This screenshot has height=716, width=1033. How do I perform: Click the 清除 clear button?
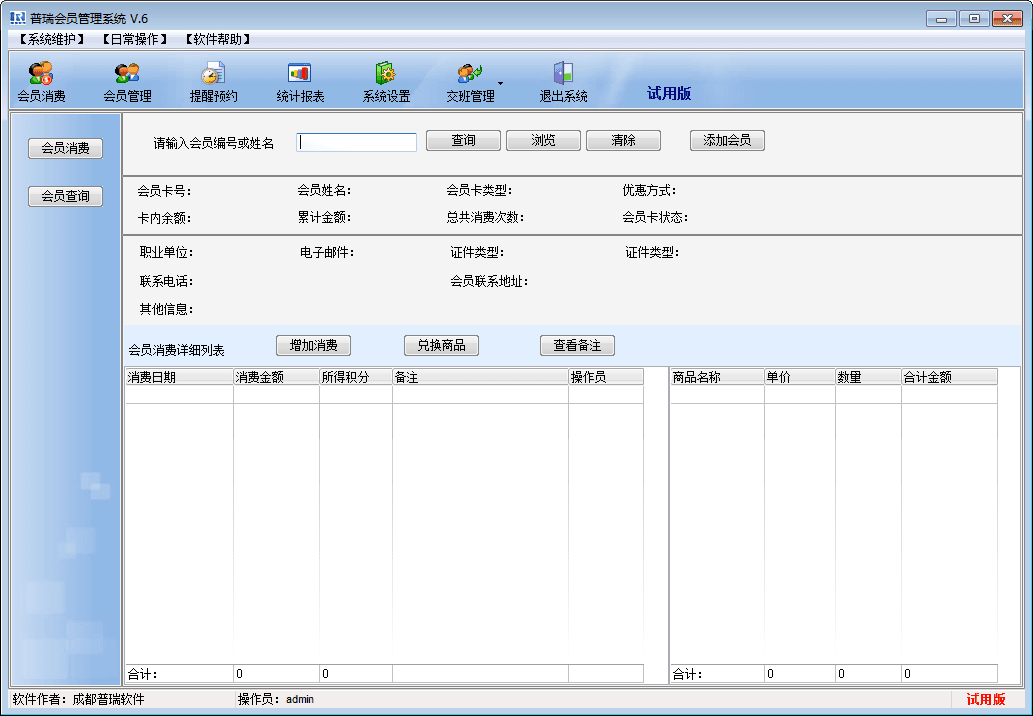[623, 141]
